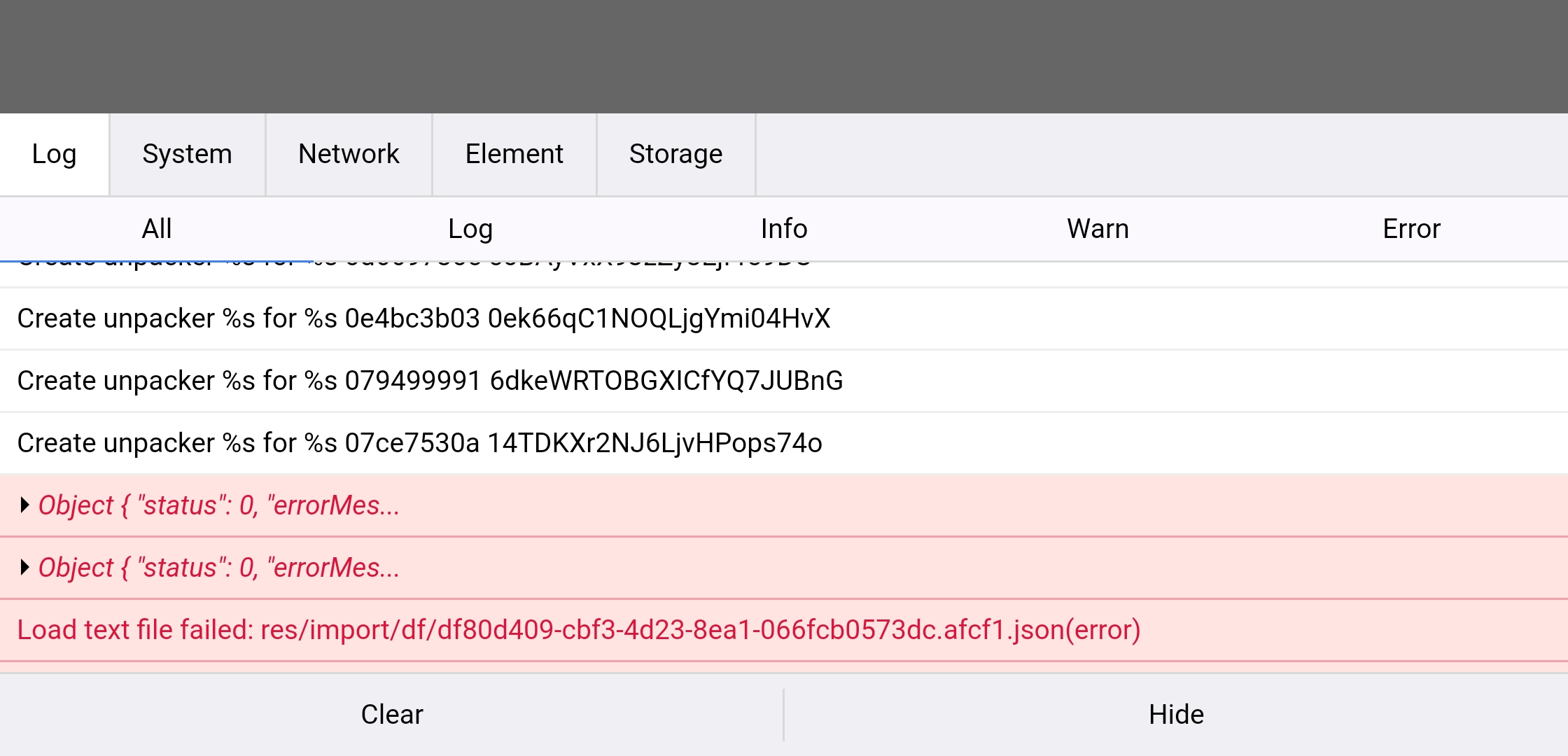Select the unpacker log entry 07ce7530a

[419, 443]
